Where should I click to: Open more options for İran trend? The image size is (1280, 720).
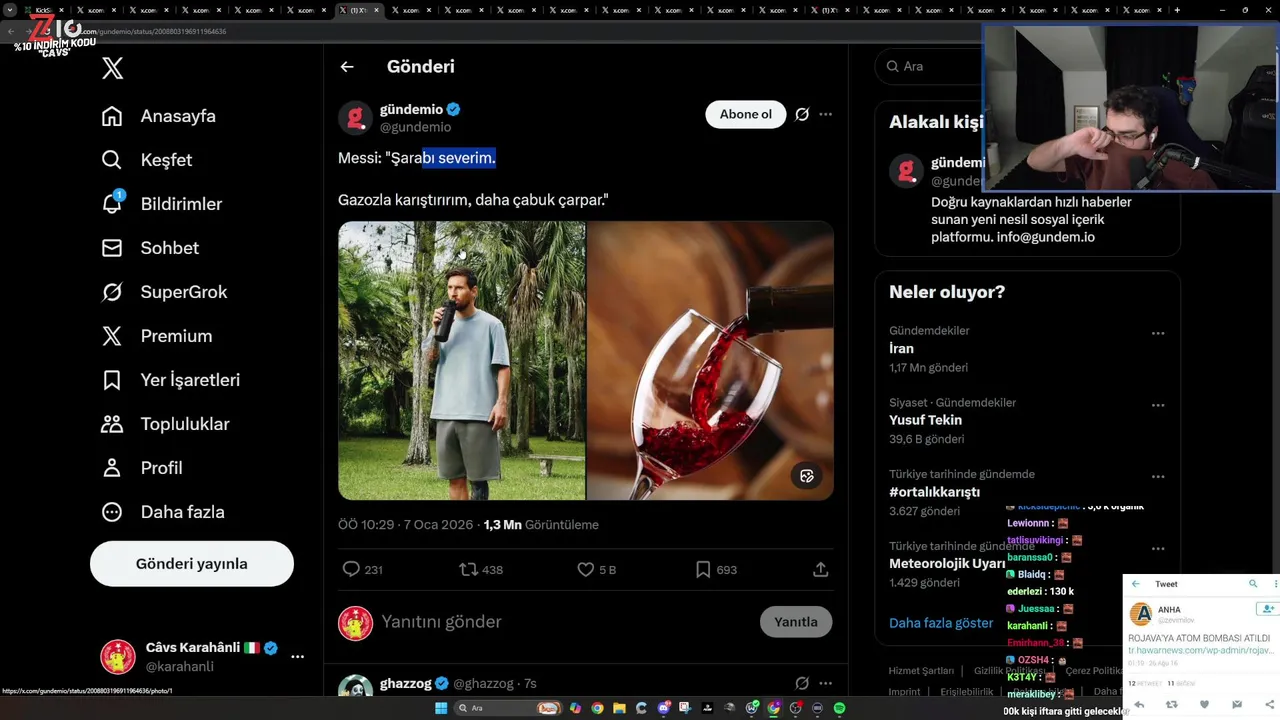pyautogui.click(x=1158, y=333)
